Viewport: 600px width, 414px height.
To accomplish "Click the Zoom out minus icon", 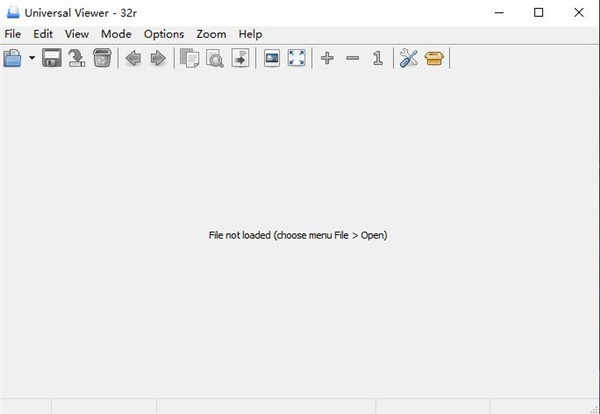I will point(352,59).
